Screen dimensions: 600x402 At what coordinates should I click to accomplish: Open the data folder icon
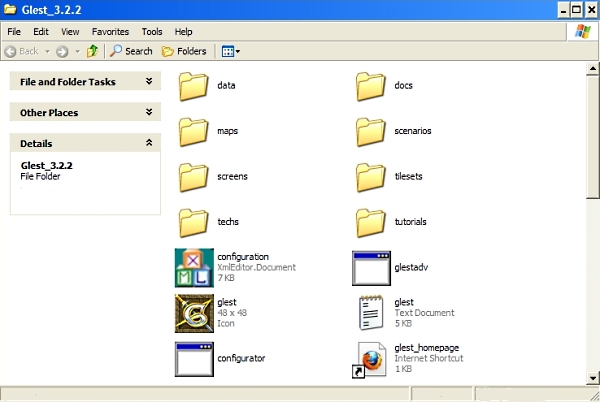tap(193, 86)
